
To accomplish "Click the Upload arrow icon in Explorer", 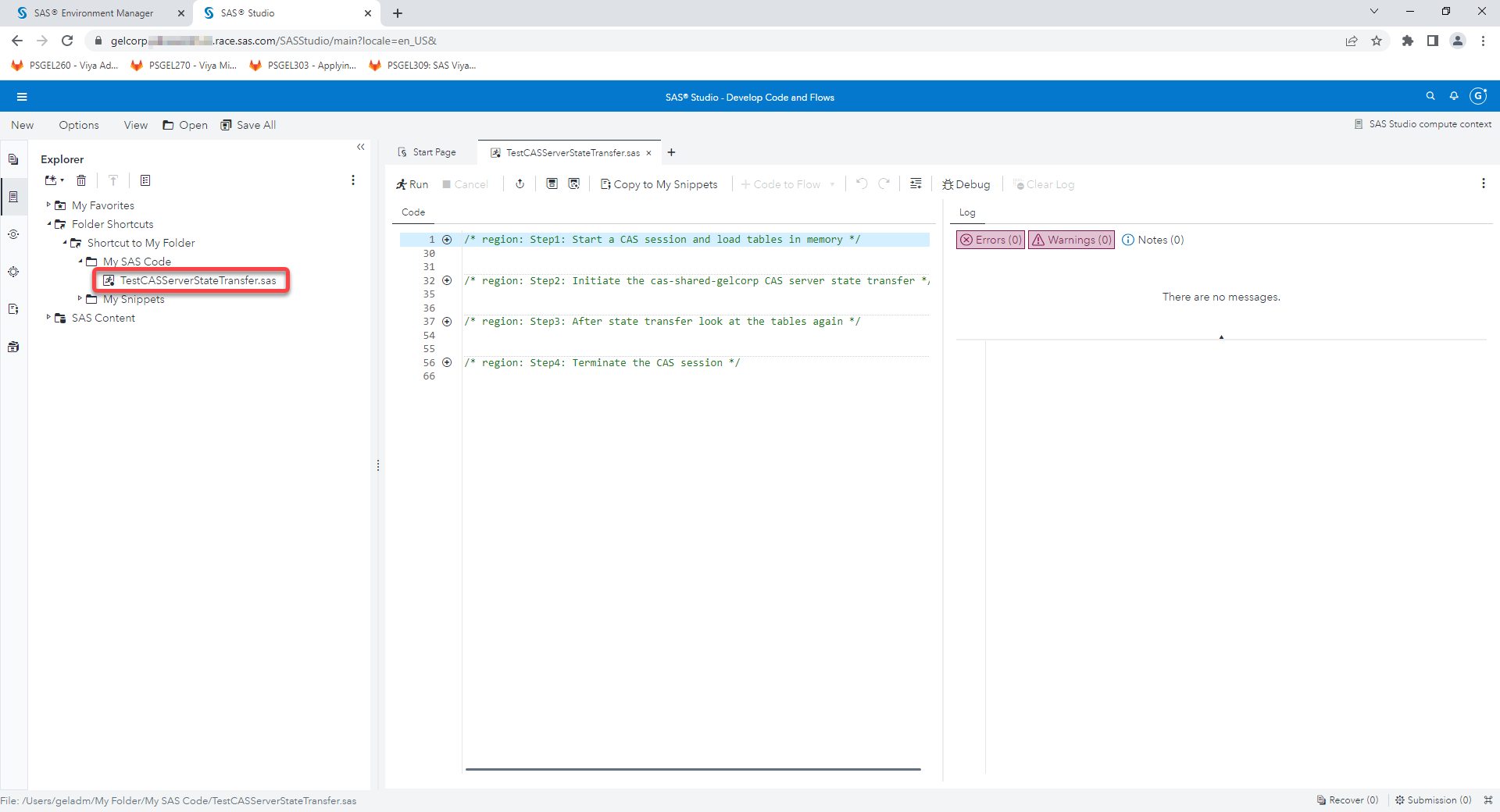I will click(x=113, y=180).
